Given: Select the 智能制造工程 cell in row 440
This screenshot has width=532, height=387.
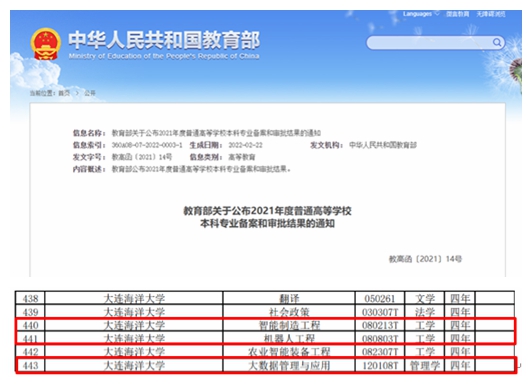Looking at the screenshot, I should click(289, 325).
